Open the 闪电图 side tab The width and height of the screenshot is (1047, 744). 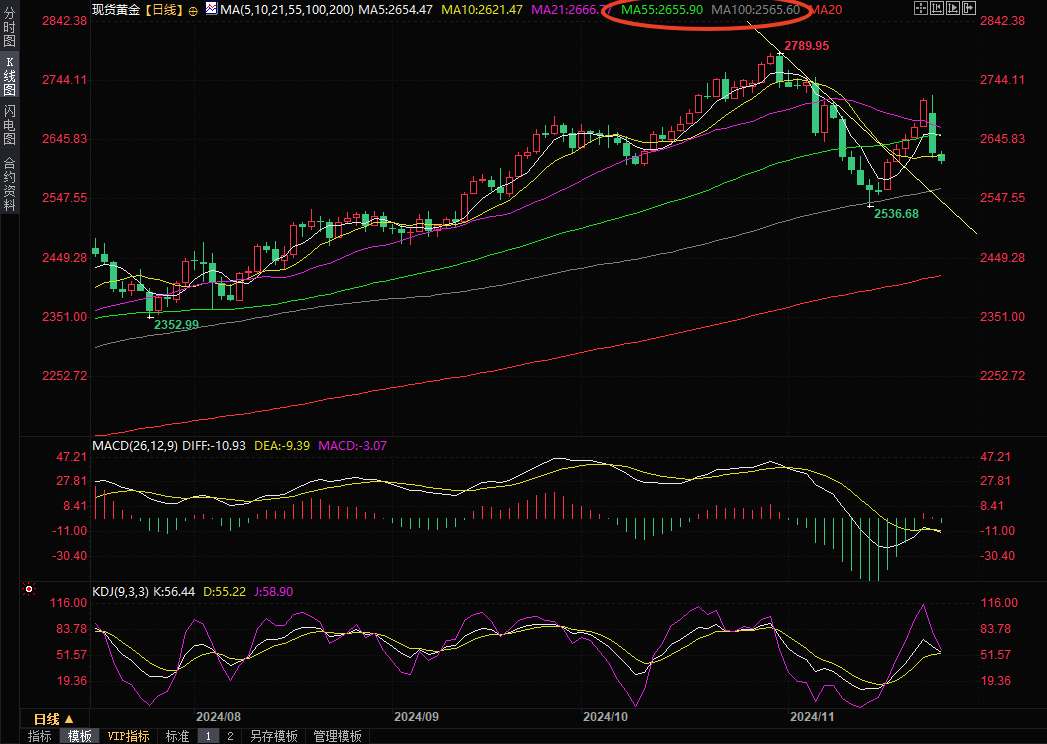point(9,125)
